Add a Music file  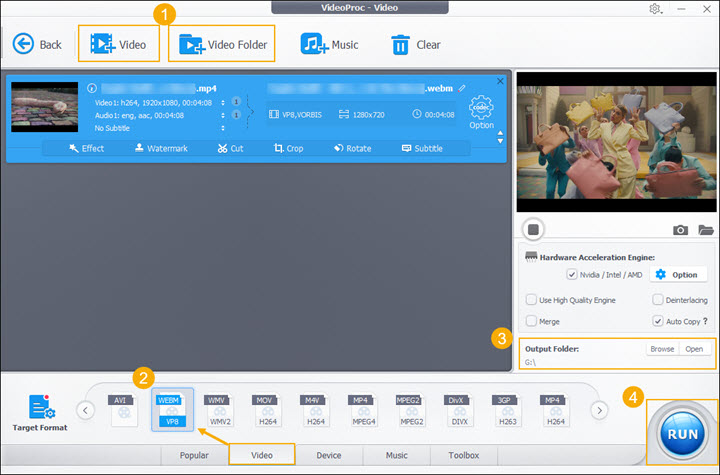pos(329,45)
